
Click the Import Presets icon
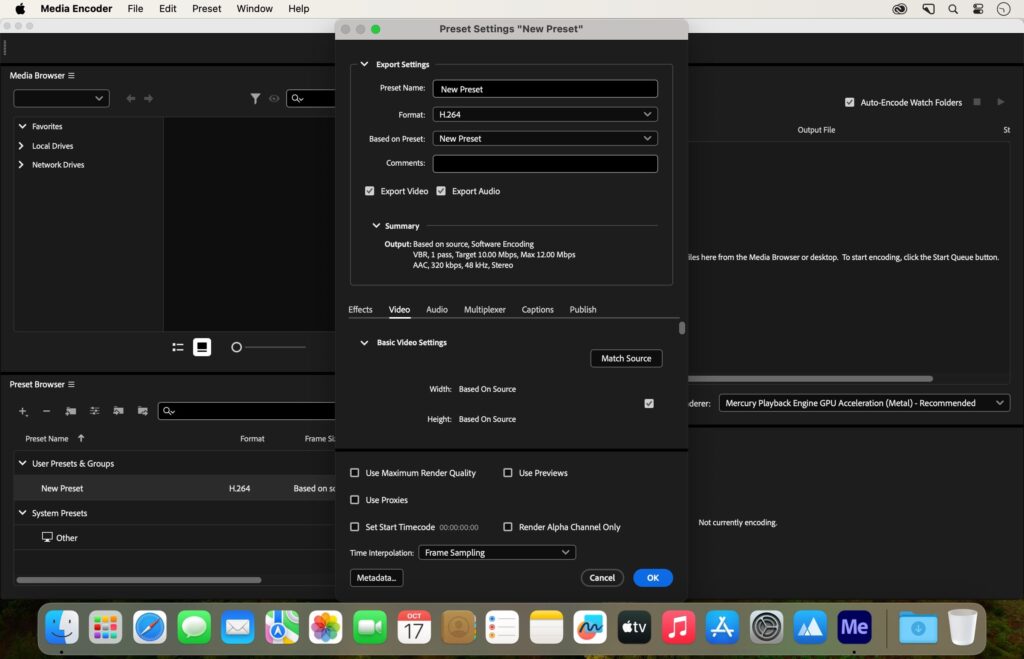(x=118, y=411)
